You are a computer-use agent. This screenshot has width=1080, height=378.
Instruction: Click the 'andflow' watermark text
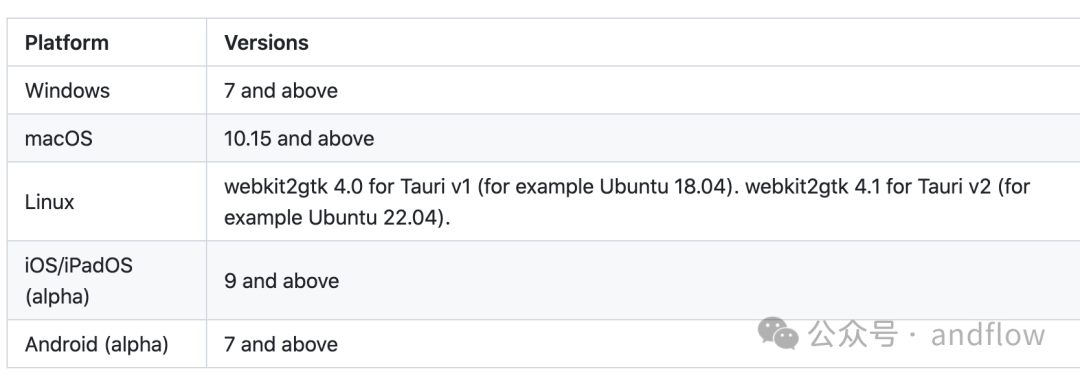point(988,334)
